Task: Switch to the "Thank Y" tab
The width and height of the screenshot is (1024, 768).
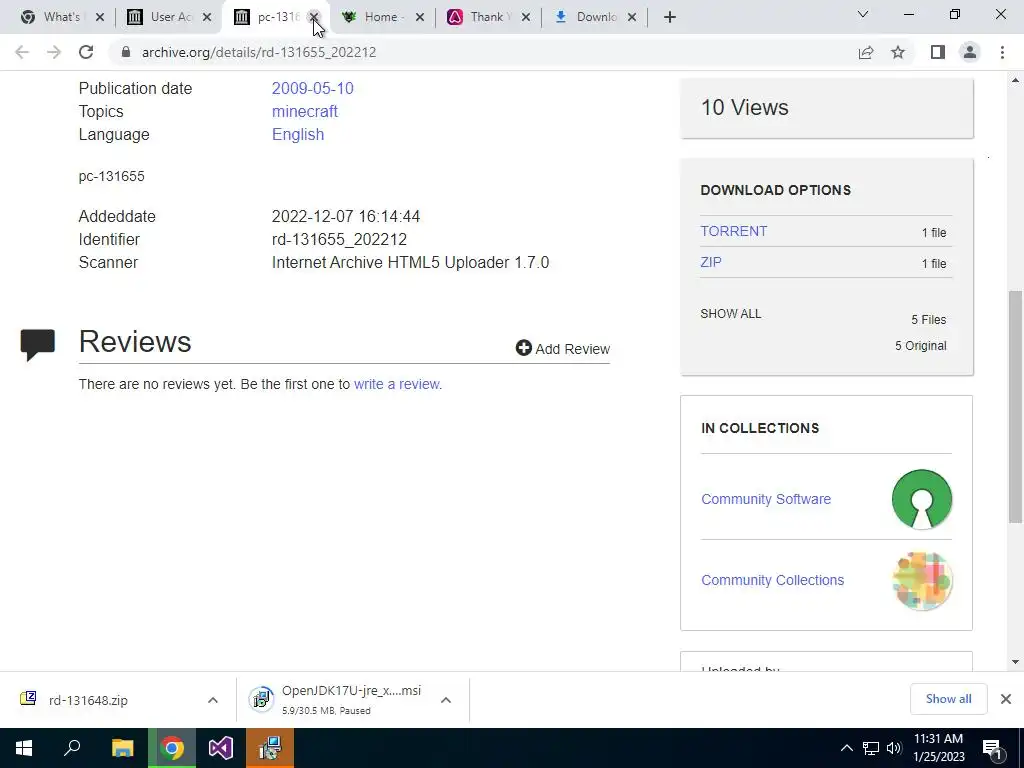Action: point(487,17)
